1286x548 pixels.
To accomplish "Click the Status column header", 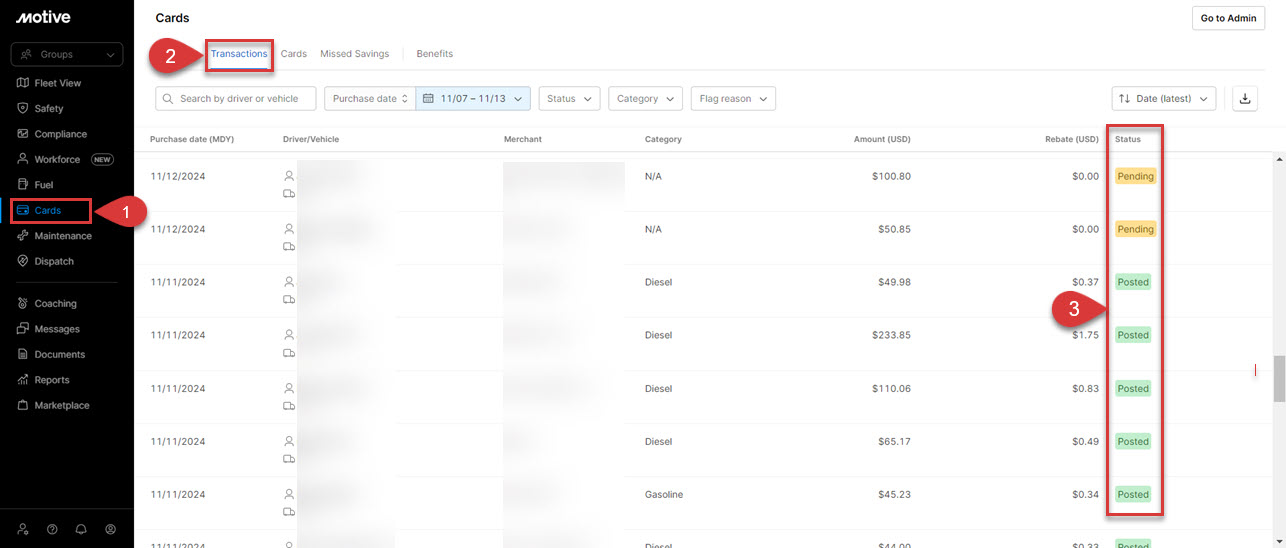I will point(1128,139).
